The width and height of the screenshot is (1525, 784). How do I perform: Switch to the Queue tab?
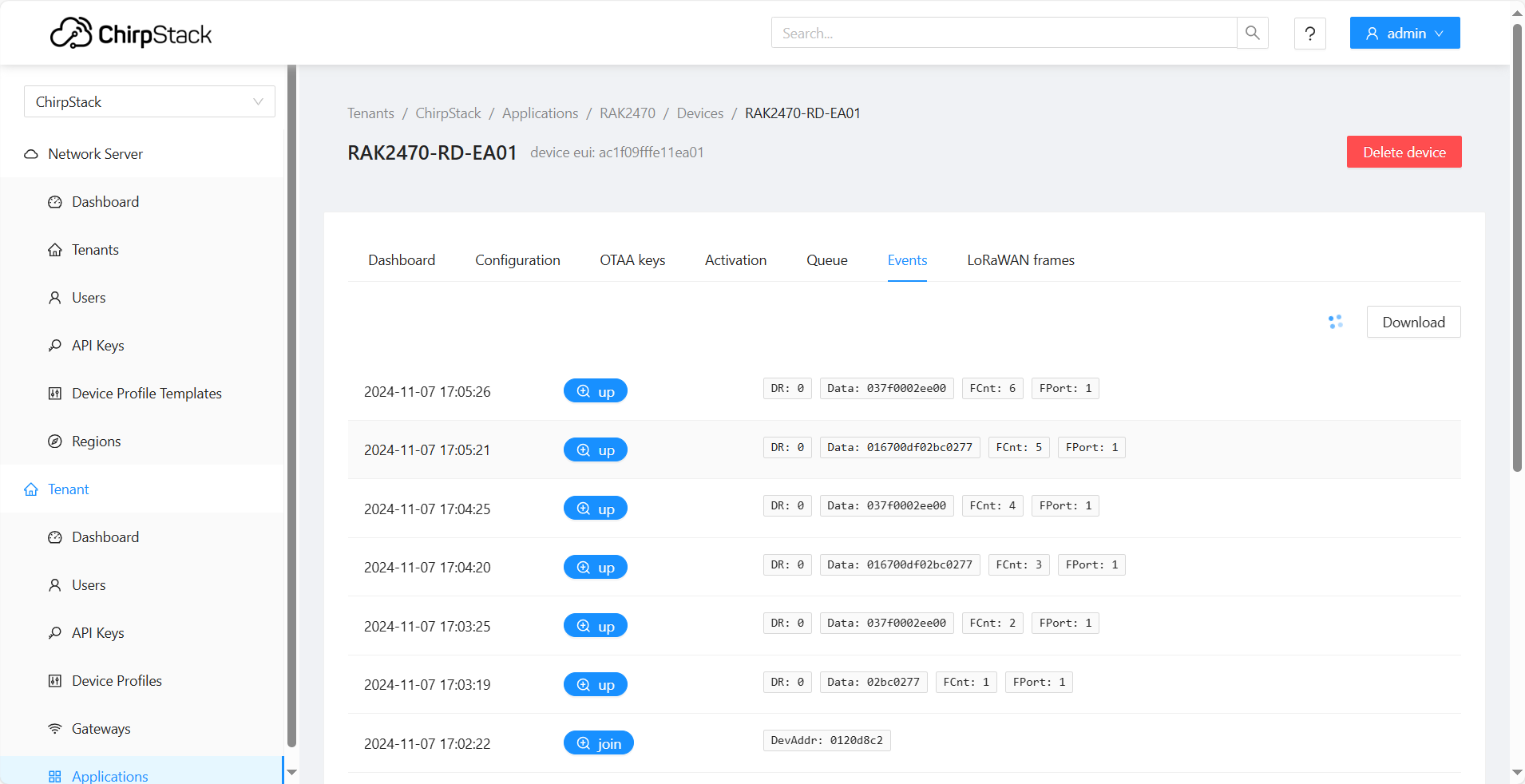pyautogui.click(x=827, y=259)
